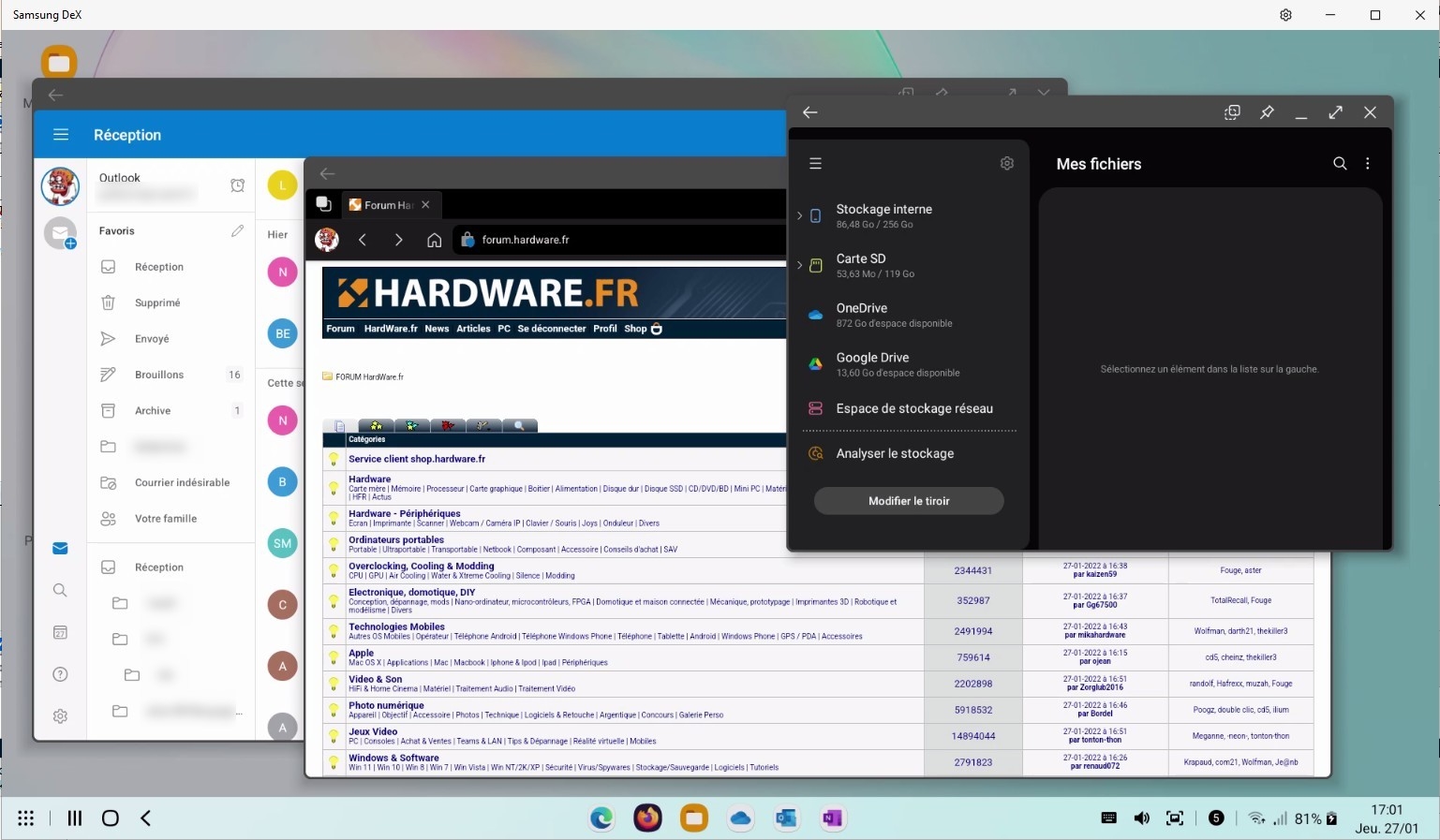Pin the Mes fichiers window
Screen dimensions: 1440x840
[x=1267, y=112]
